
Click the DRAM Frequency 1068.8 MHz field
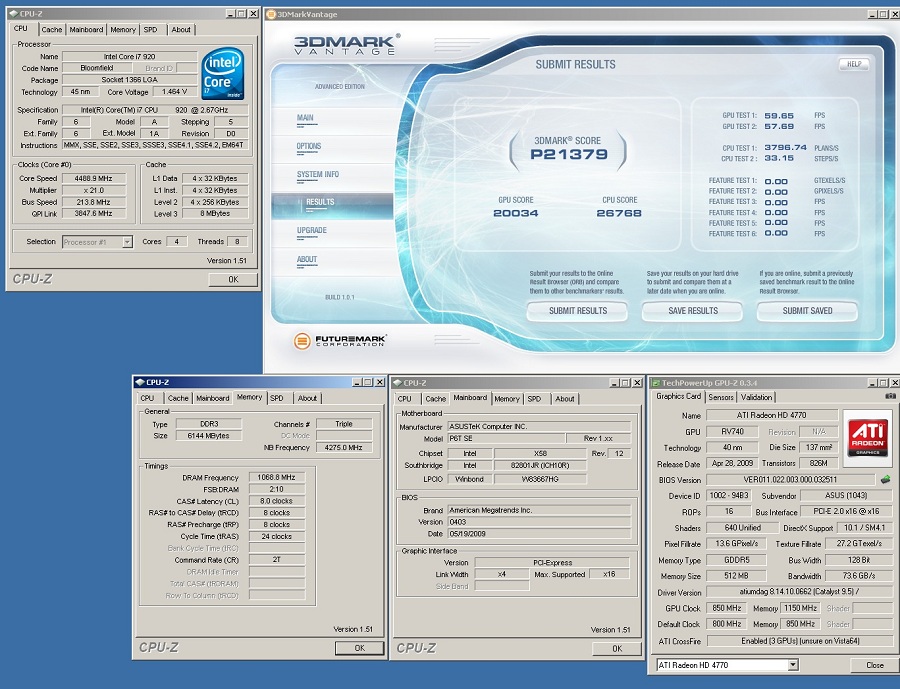277,477
